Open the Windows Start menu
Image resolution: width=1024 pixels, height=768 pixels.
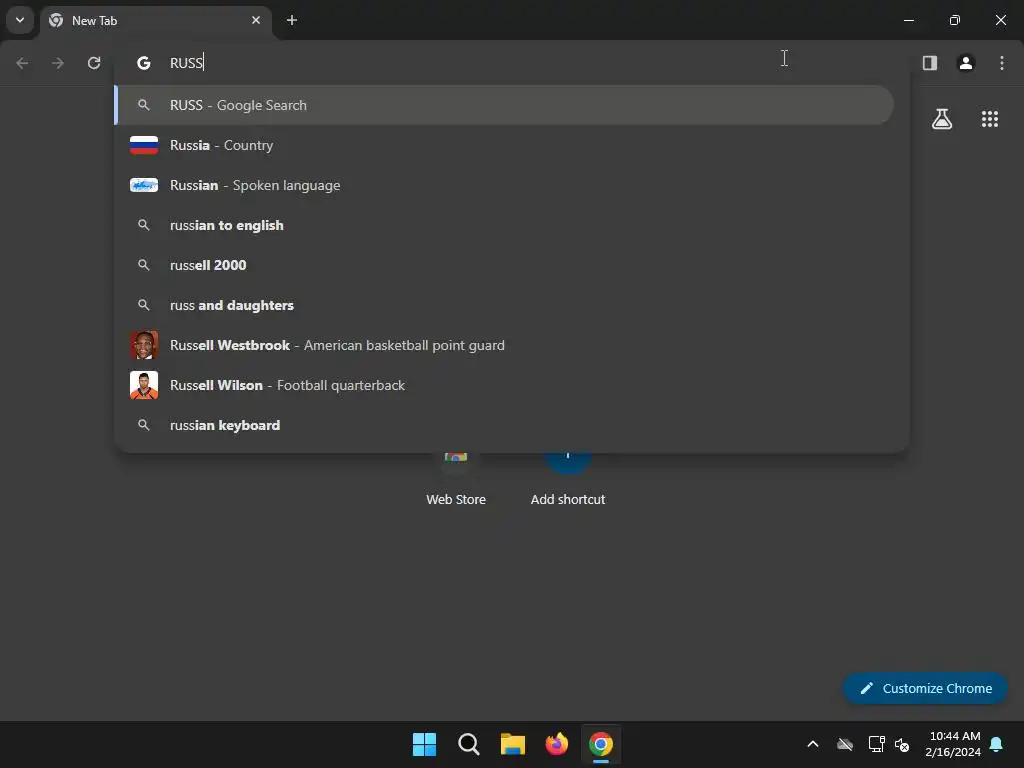pyautogui.click(x=424, y=744)
